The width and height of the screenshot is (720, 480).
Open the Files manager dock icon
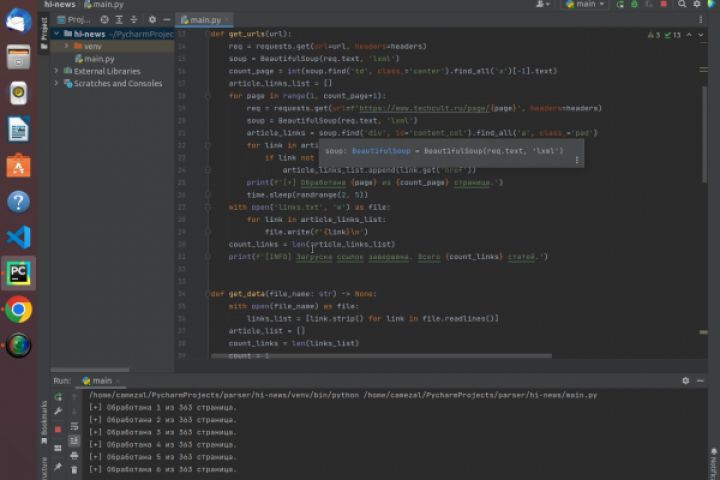(18, 57)
